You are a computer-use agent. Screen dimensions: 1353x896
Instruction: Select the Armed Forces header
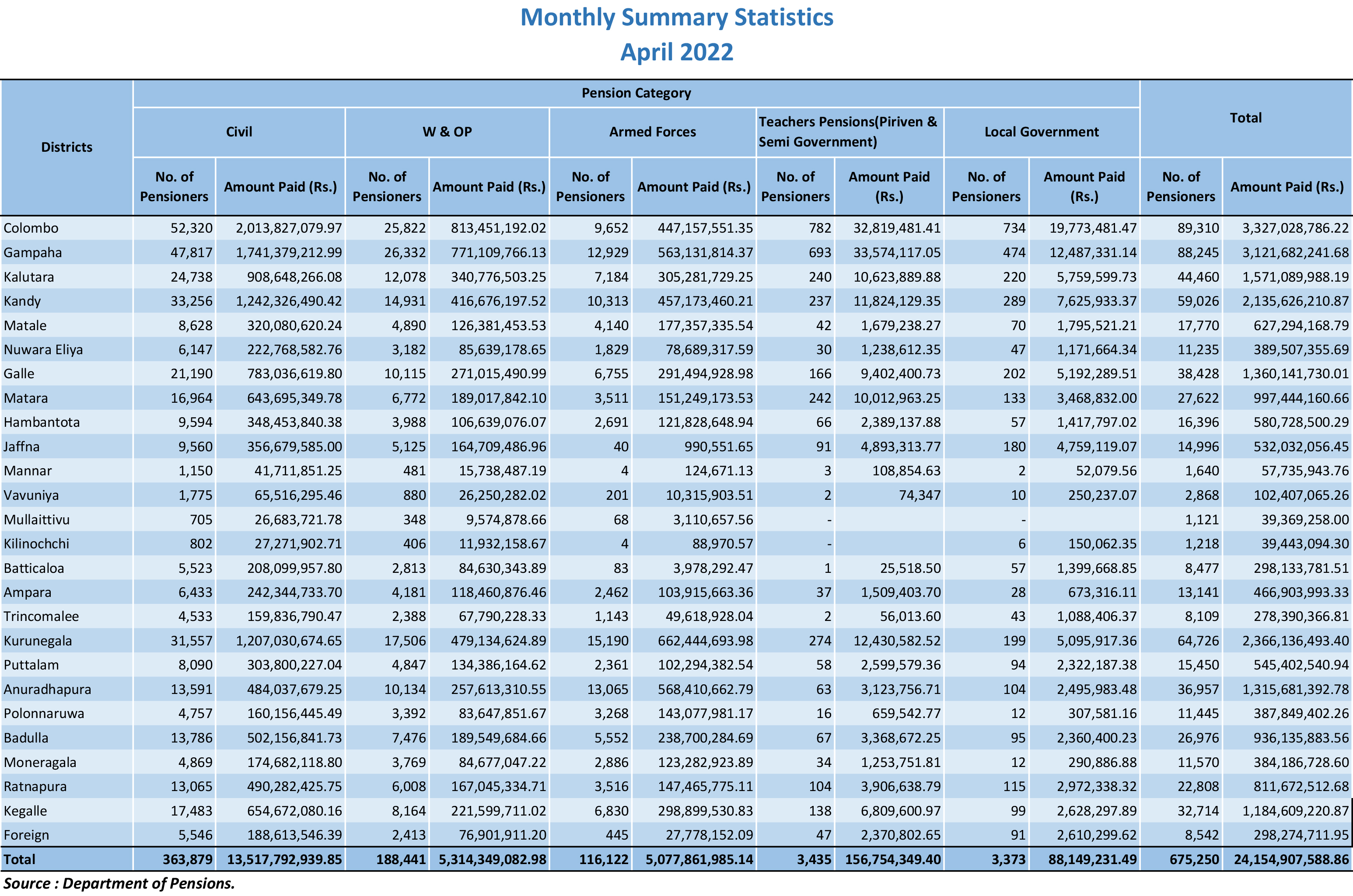[652, 132]
